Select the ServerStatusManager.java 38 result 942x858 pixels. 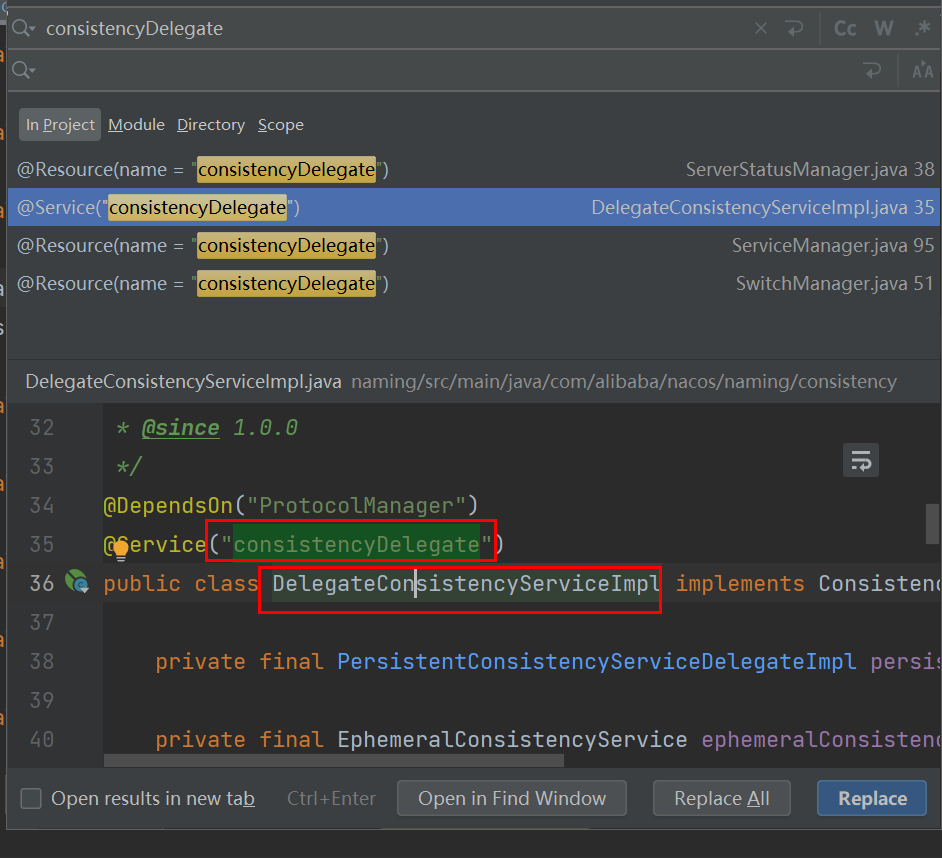click(x=474, y=169)
